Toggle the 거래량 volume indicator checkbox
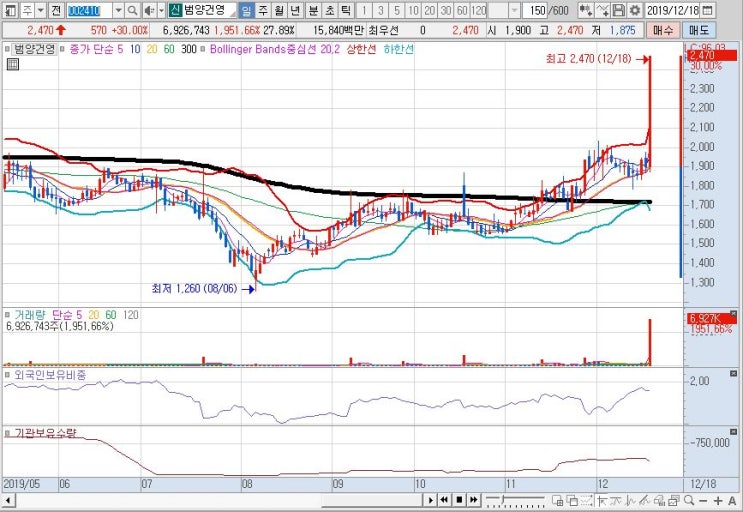This screenshot has height=512, width=743. tap(7, 315)
